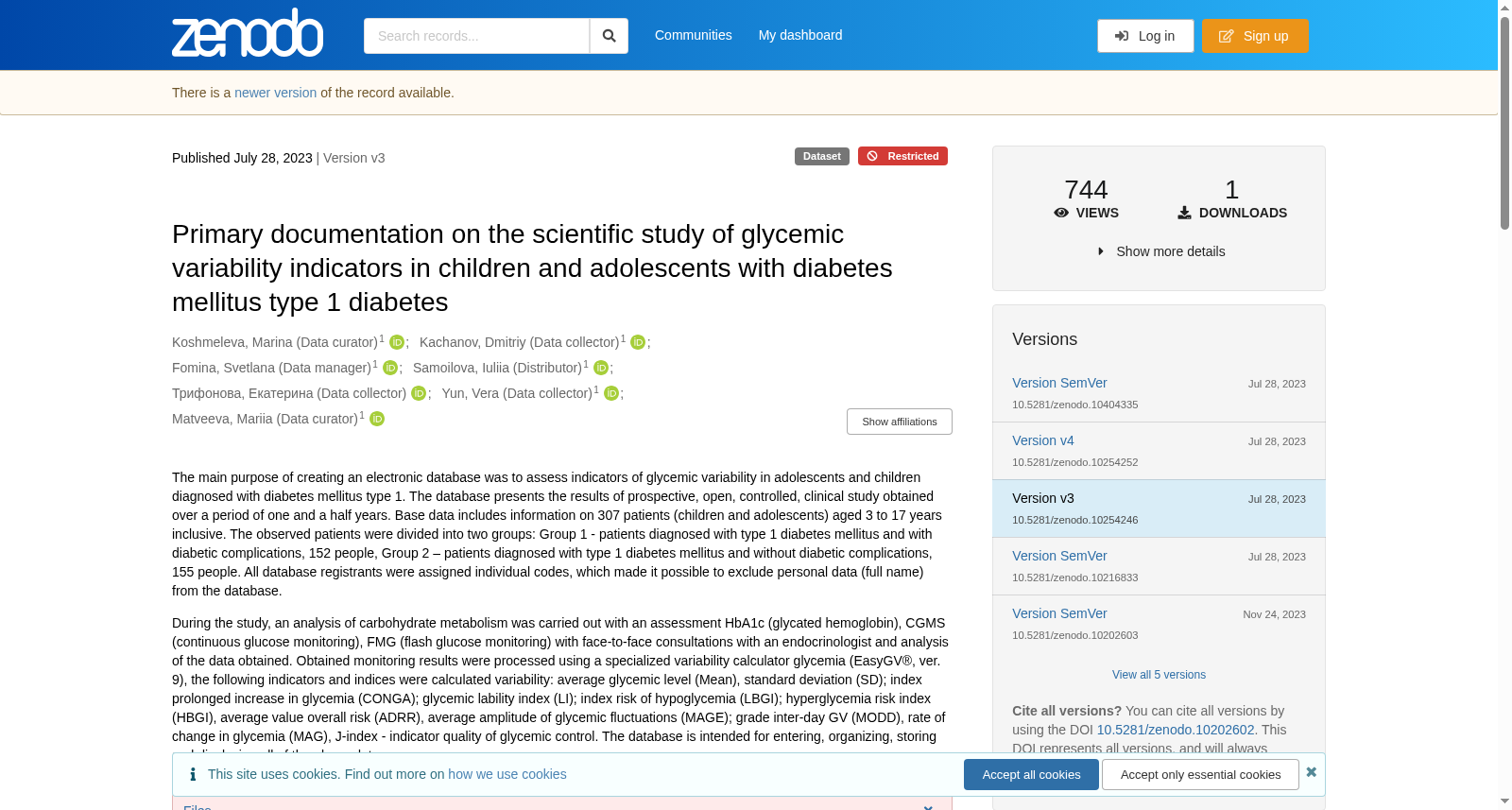Click the Zenodo logo
1512x810 pixels.
click(x=248, y=33)
